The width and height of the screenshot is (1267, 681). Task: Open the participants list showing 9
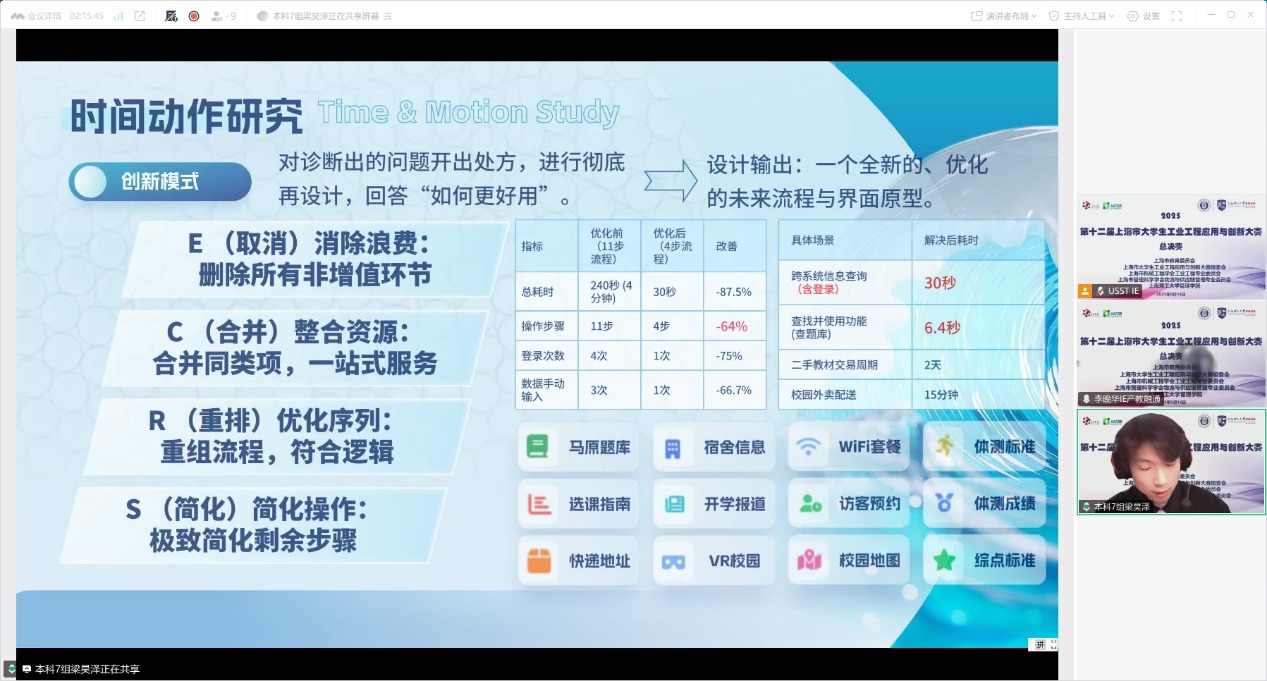(x=223, y=16)
